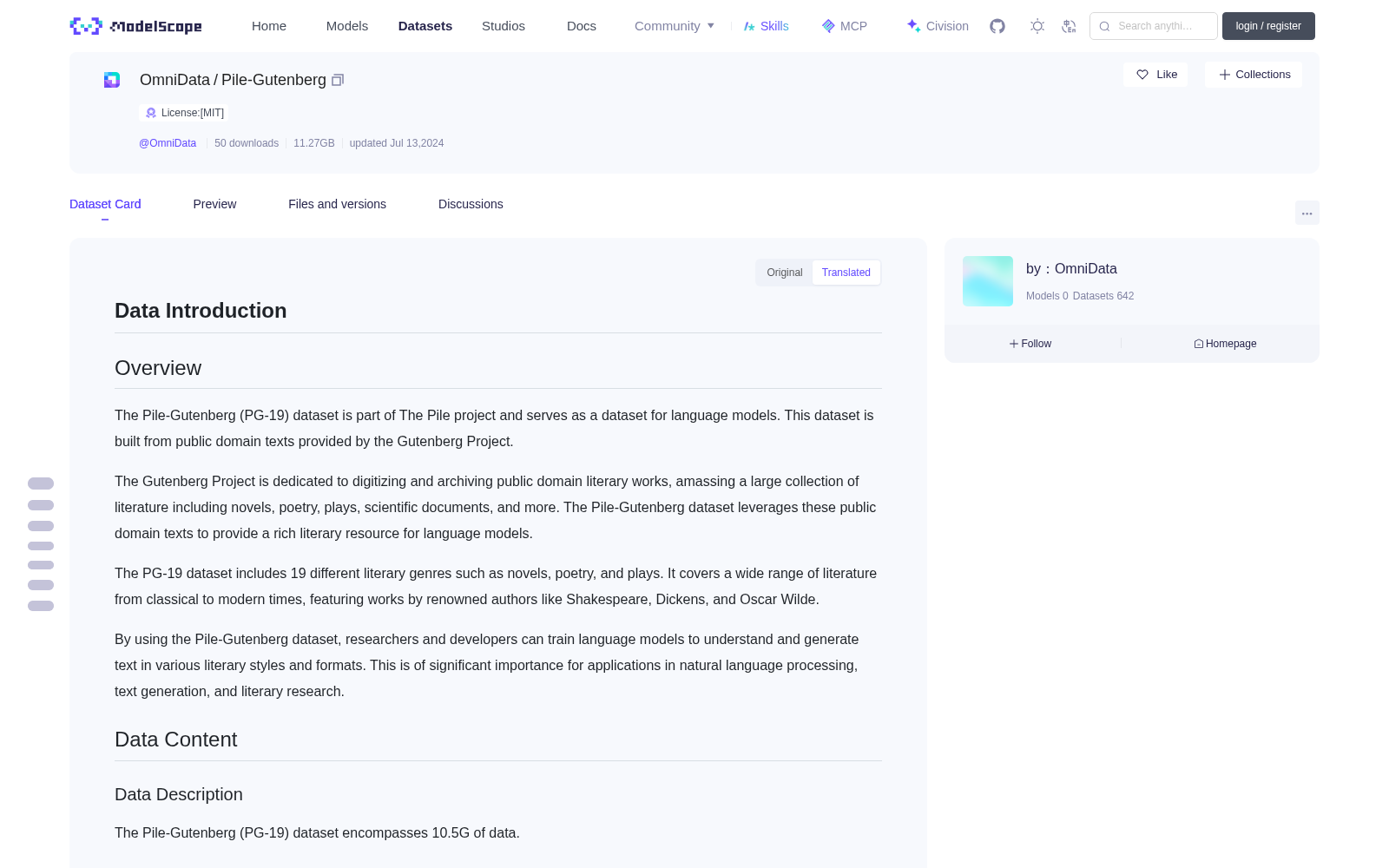This screenshot has width=1389, height=868.
Task: Open the GitHub icon link
Action: click(997, 26)
